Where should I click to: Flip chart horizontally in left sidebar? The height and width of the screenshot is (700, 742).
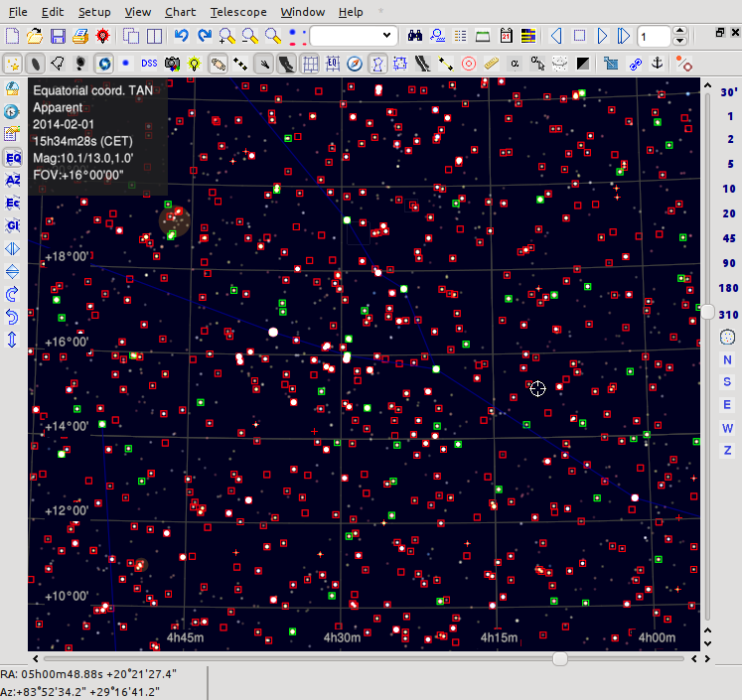pyautogui.click(x=12, y=248)
